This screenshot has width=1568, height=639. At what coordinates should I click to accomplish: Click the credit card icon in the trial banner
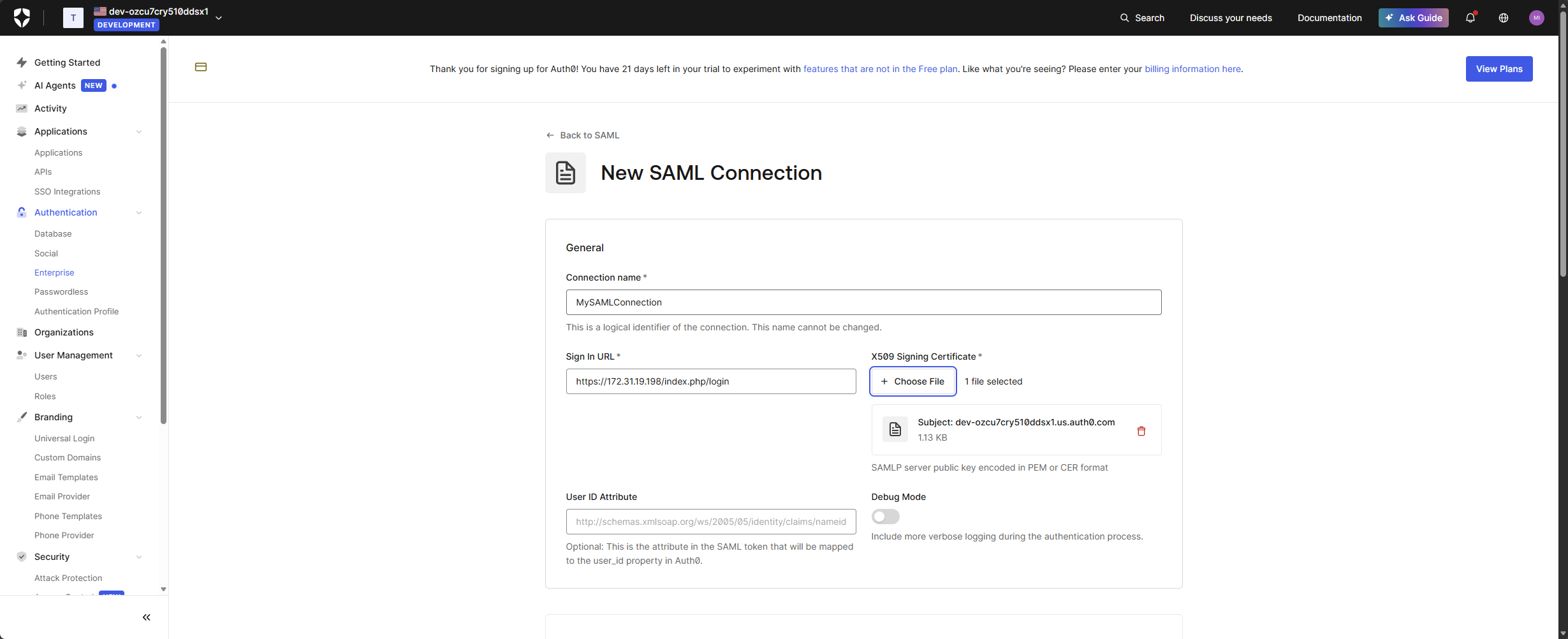click(201, 67)
